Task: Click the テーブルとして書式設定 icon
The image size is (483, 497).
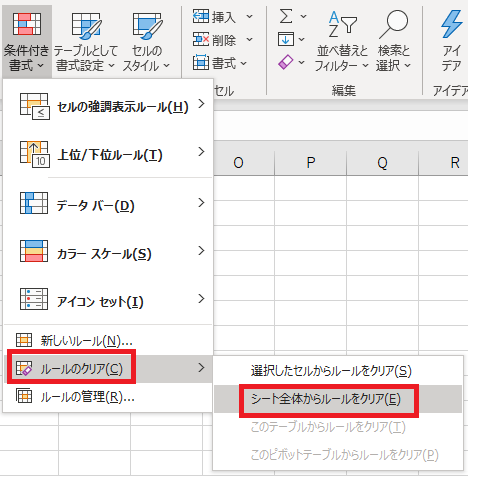Action: (x=86, y=25)
